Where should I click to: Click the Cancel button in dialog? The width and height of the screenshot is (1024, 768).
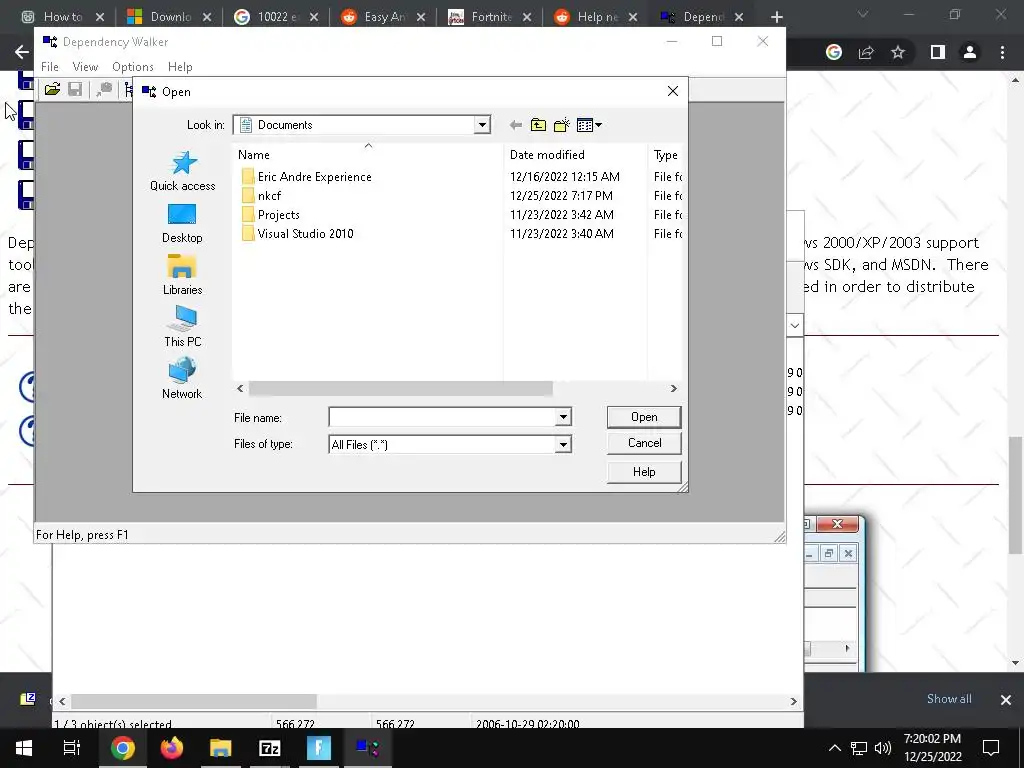[644, 443]
